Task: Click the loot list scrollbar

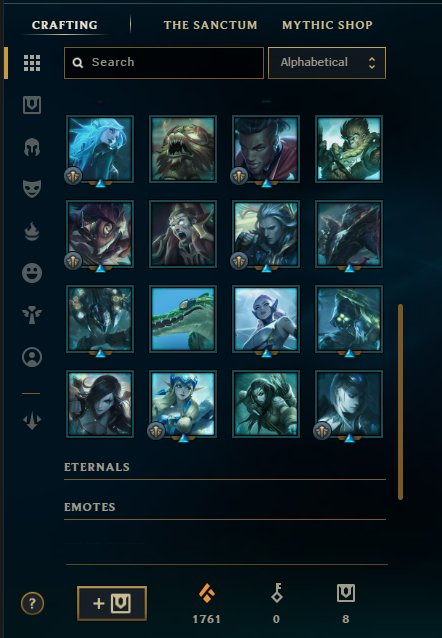Action: [x=400, y=402]
